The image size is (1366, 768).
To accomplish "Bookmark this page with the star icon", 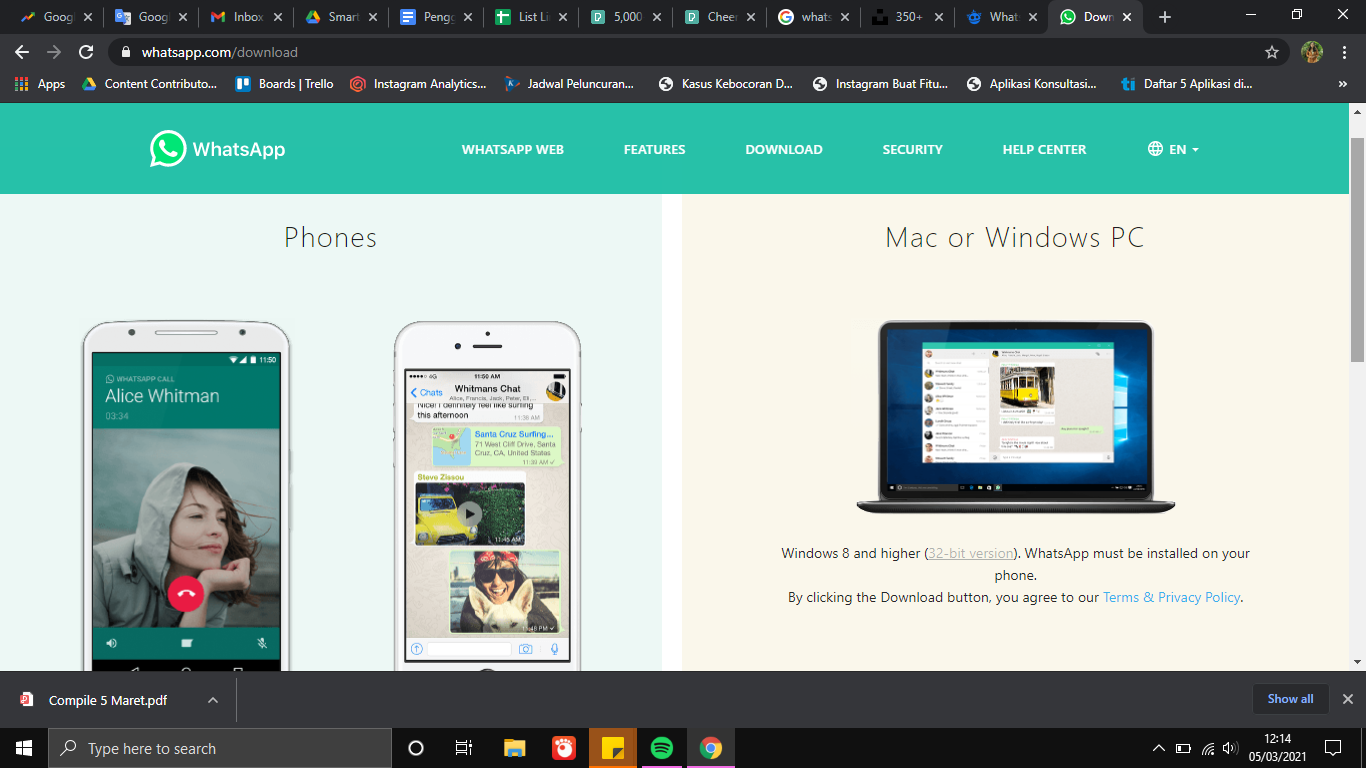I will point(1272,52).
